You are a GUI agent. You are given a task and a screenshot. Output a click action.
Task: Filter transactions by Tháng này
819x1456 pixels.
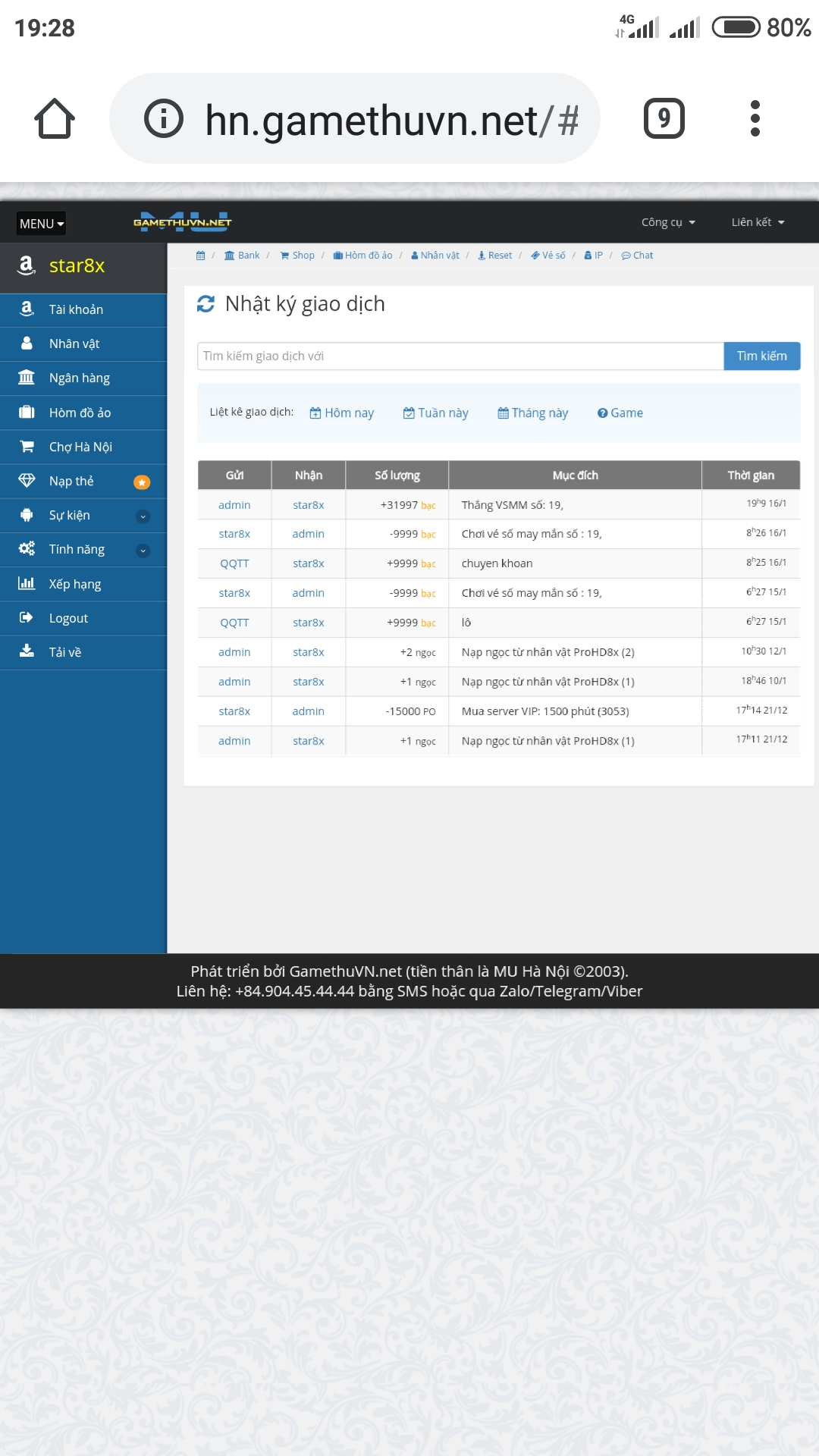[533, 413]
